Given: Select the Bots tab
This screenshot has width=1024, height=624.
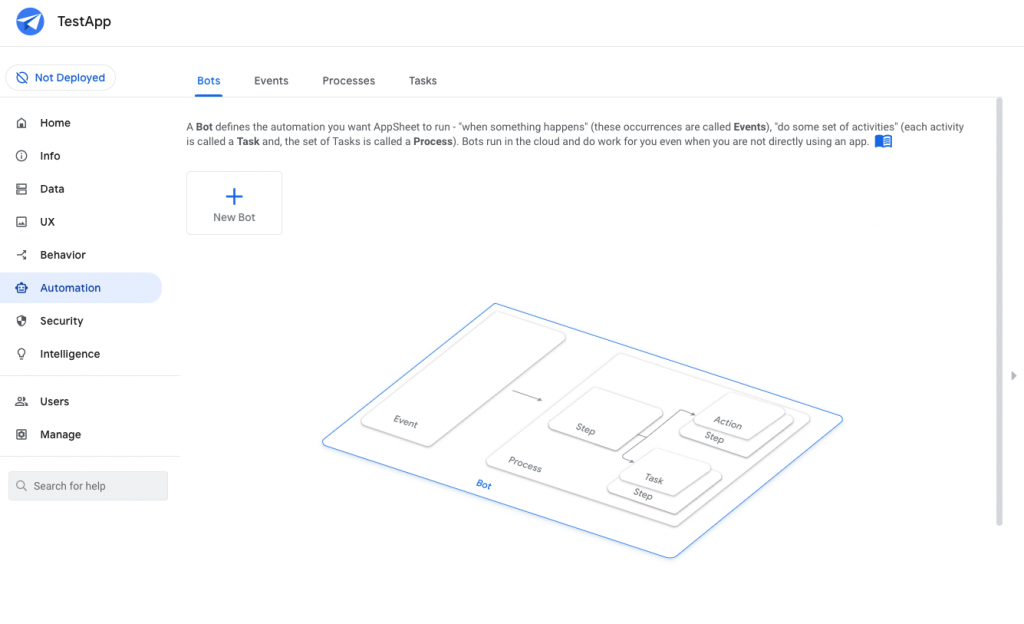Looking at the screenshot, I should point(208,80).
